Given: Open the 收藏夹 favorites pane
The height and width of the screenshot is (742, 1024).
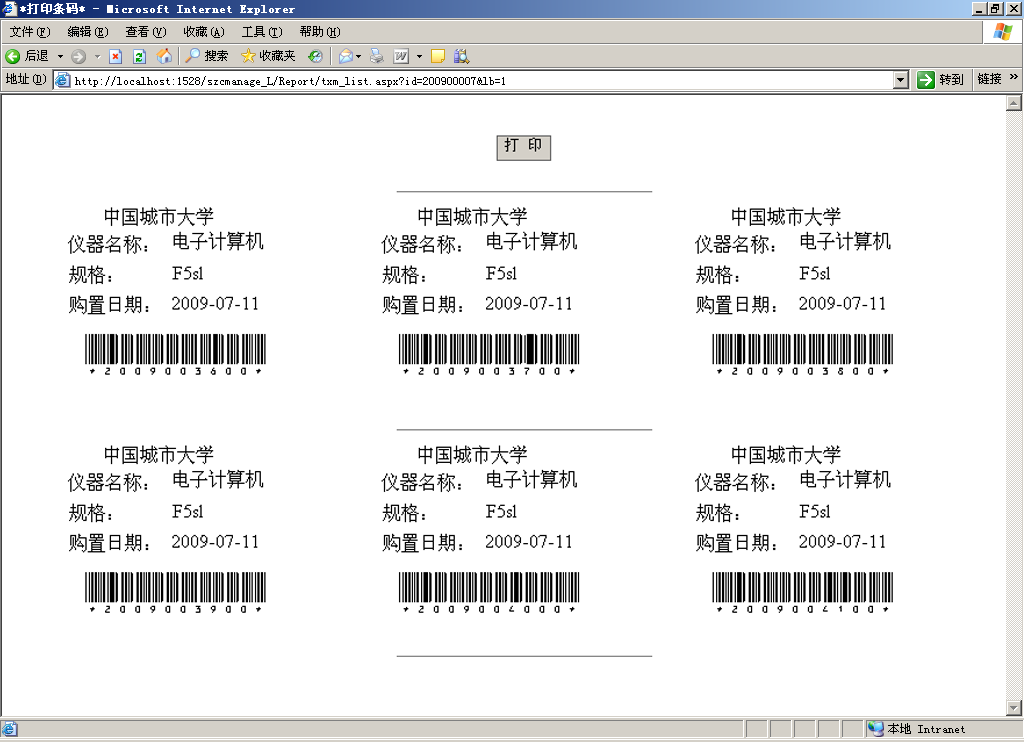Looking at the screenshot, I should [268, 56].
